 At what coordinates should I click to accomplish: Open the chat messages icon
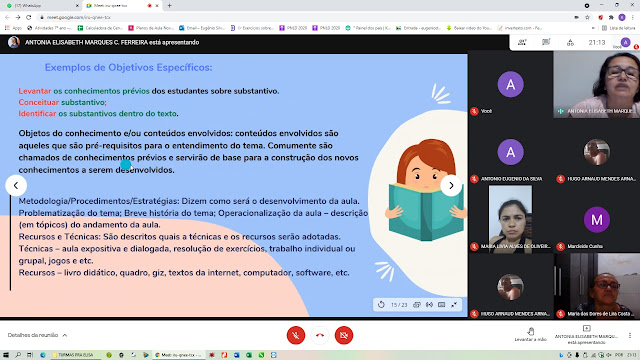click(x=546, y=42)
